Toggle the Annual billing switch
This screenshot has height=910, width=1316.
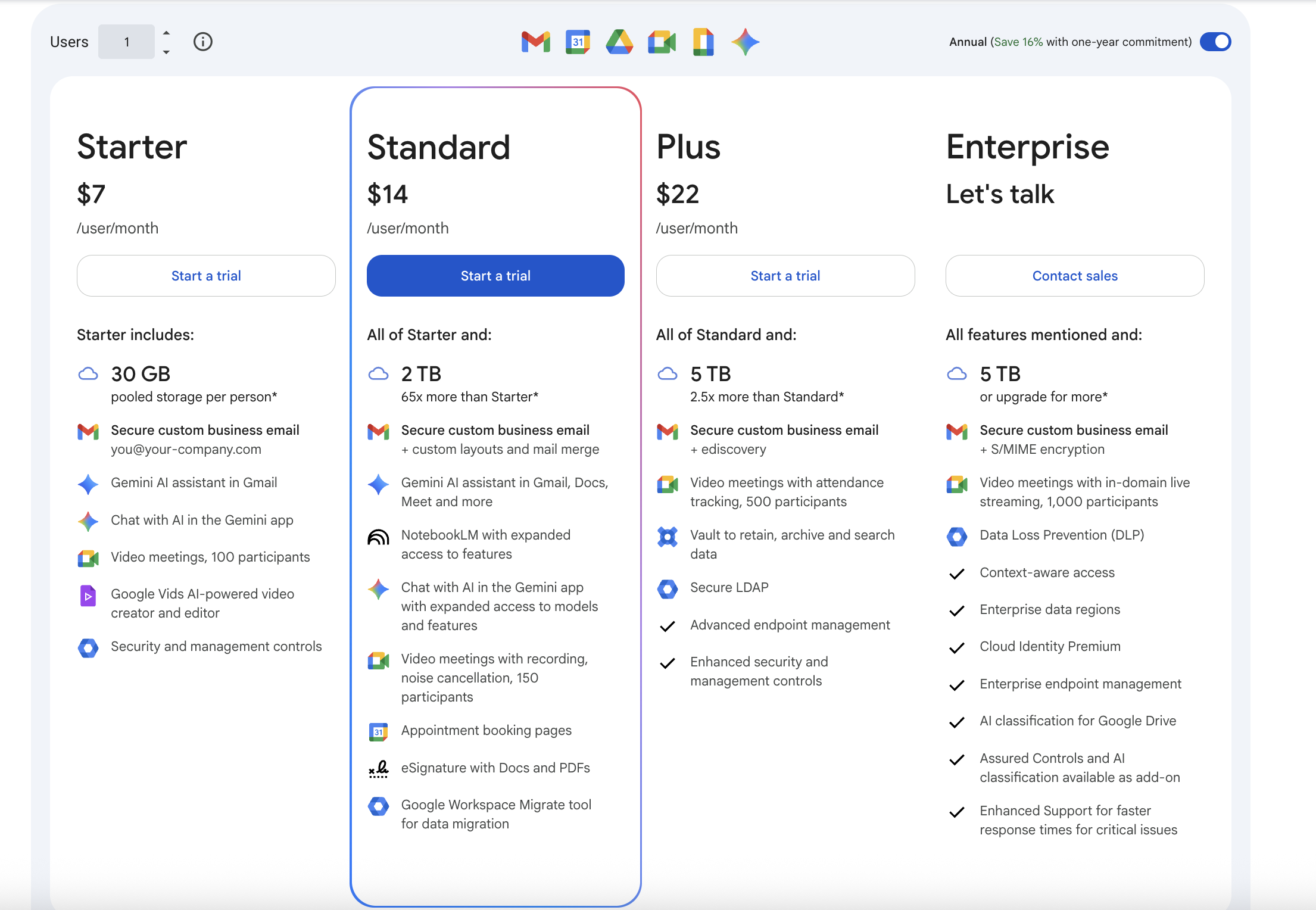(1215, 42)
